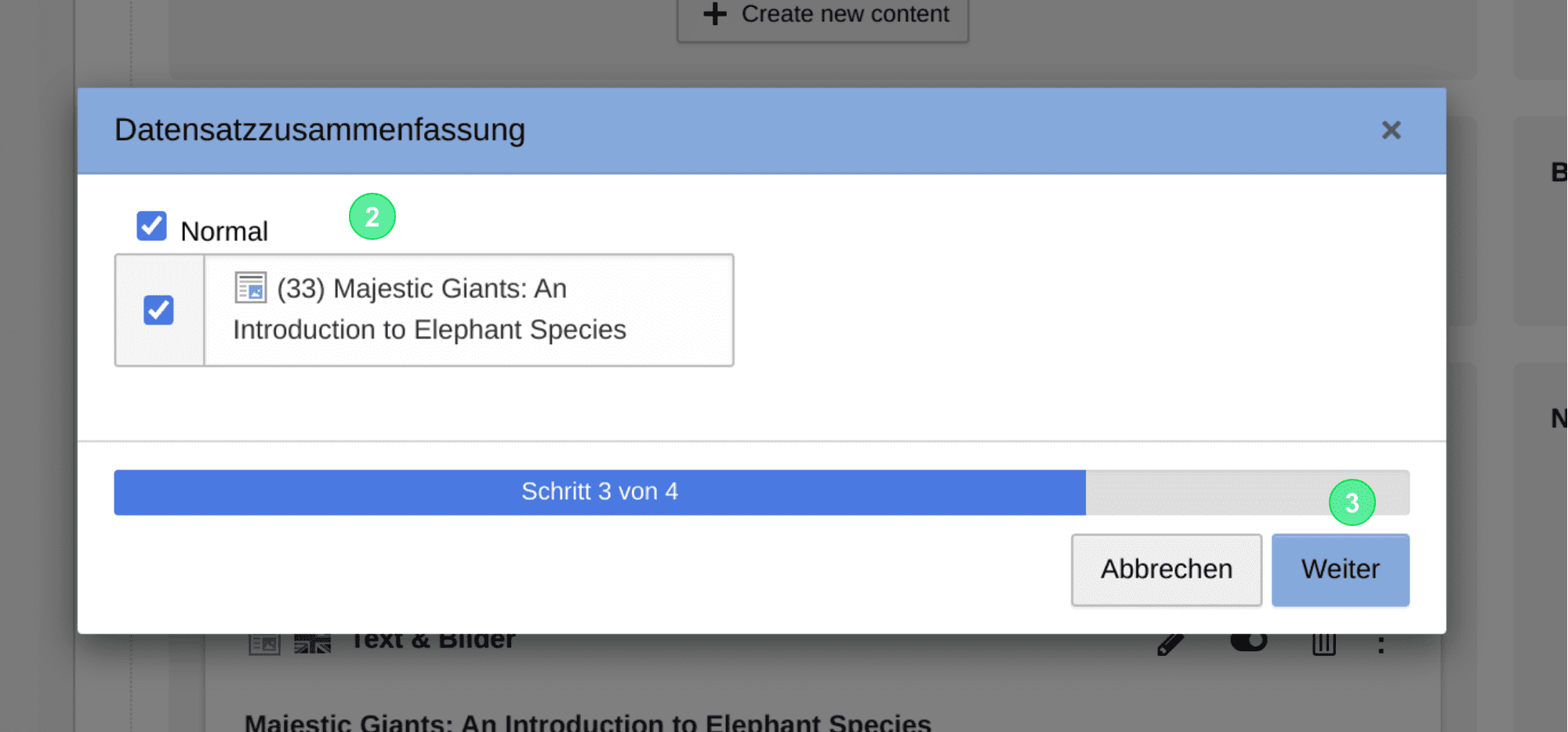Click the Schritt 3 von 4 progress bar

[761, 492]
